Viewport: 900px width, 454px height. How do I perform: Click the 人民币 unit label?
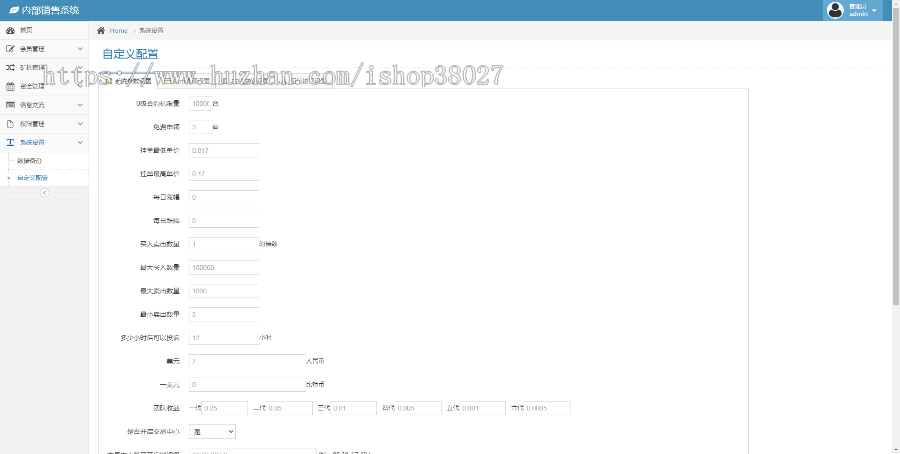(x=316, y=362)
